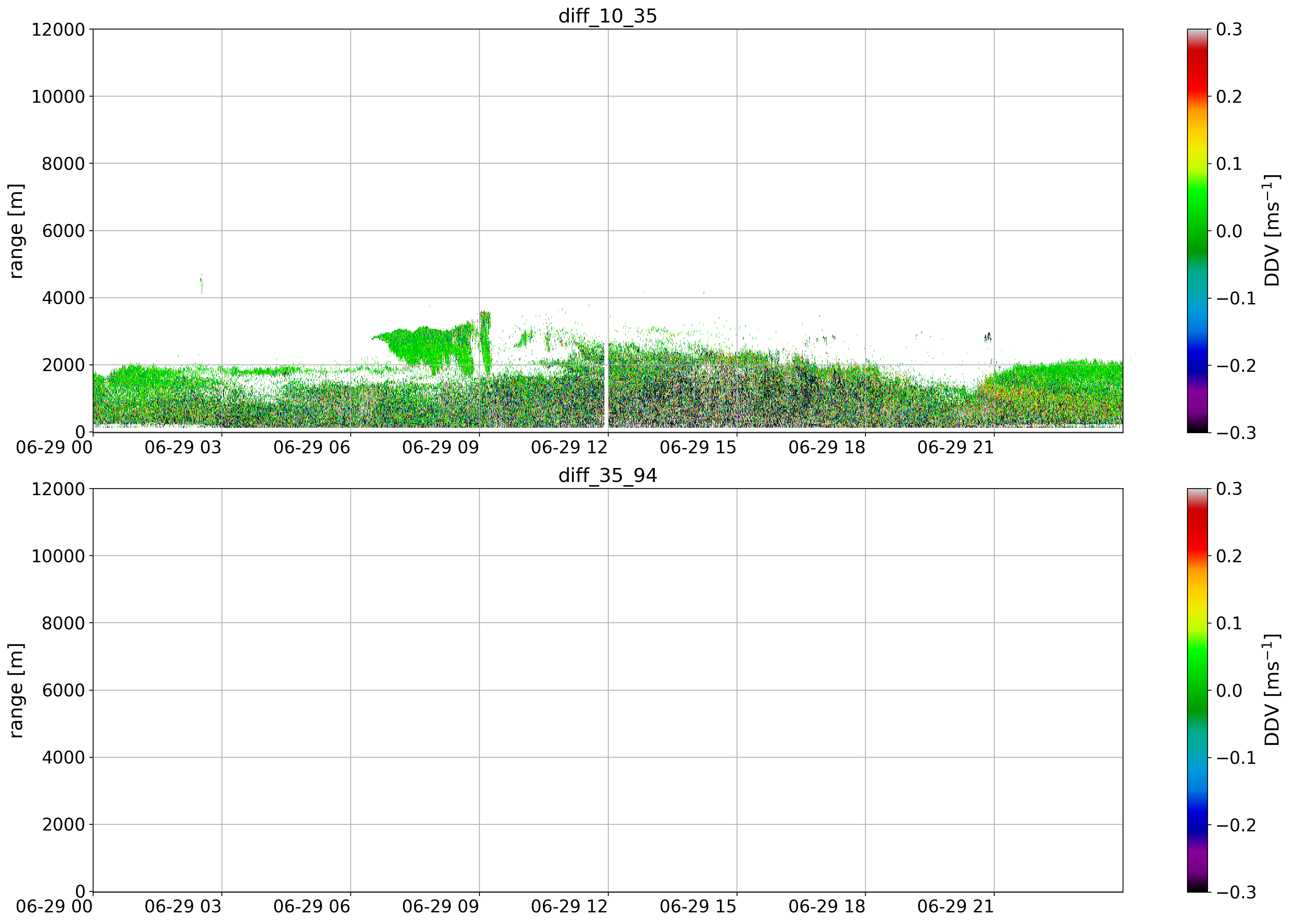This screenshot has height=924, width=1291.
Task: Click the top plot's DDV colorbar
Action: [1197, 230]
